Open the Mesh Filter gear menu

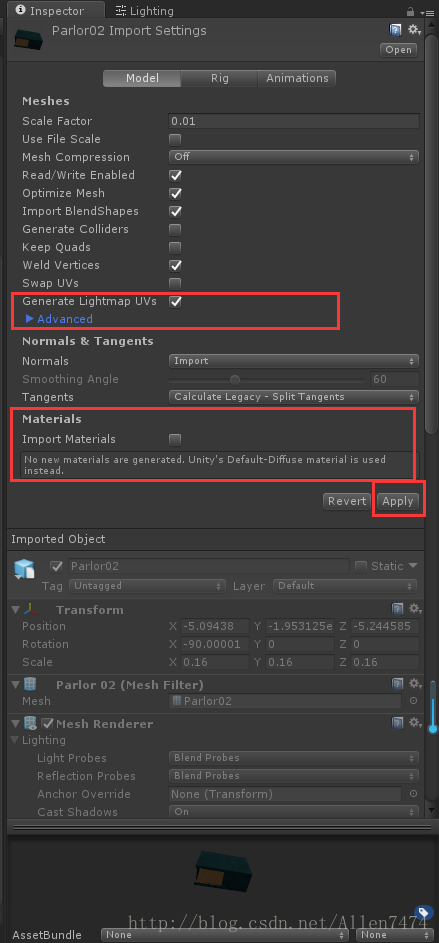[415, 683]
